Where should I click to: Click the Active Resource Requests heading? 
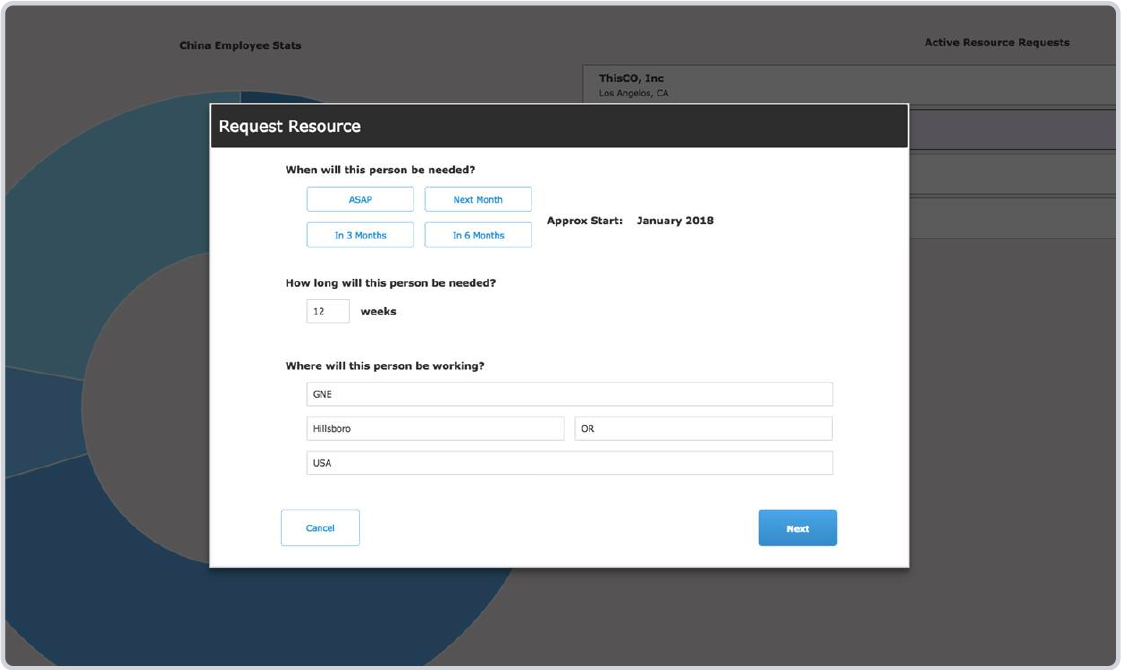pos(996,43)
